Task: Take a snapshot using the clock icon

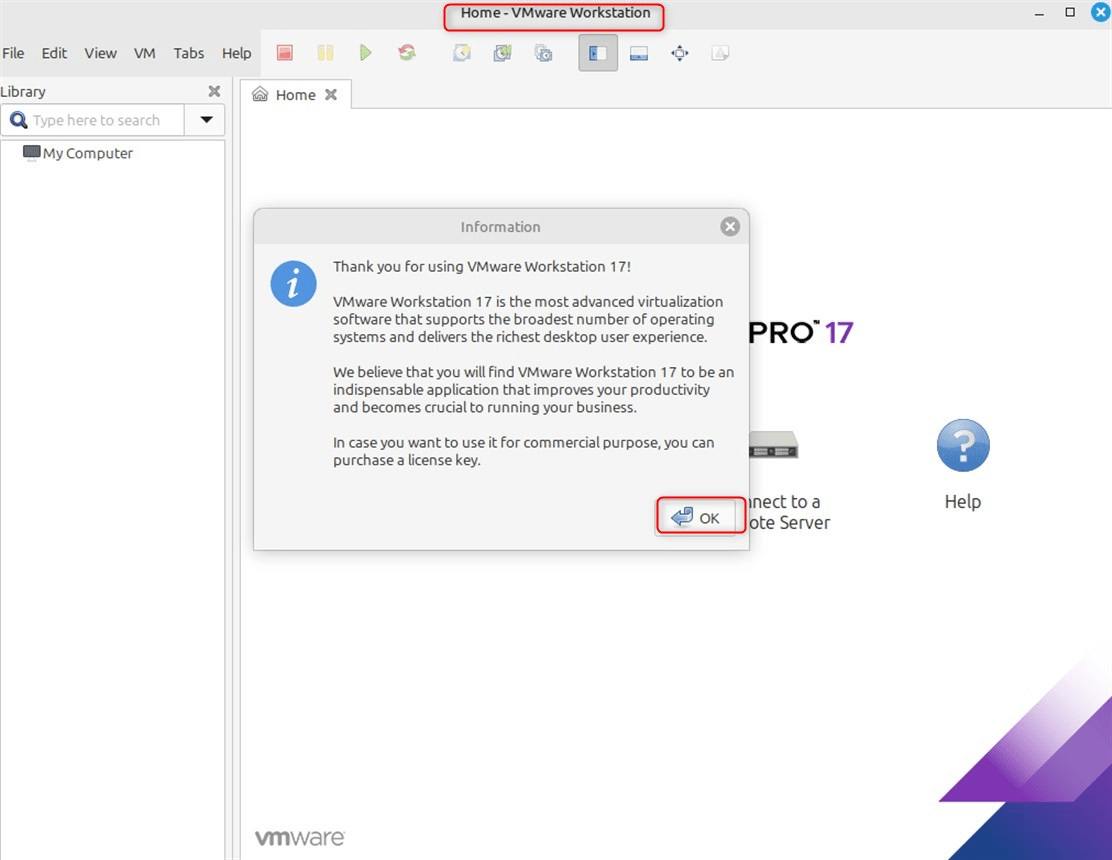Action: (x=462, y=52)
